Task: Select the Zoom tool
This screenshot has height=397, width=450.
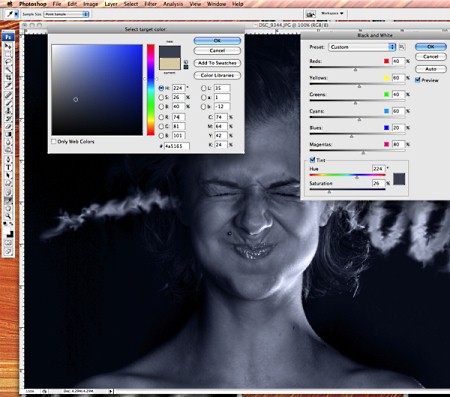Action: coord(8,217)
